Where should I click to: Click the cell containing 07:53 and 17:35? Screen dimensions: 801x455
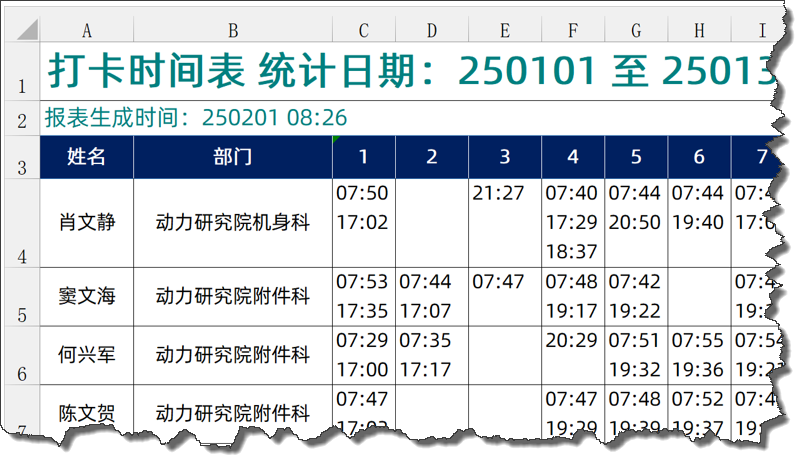(363, 296)
